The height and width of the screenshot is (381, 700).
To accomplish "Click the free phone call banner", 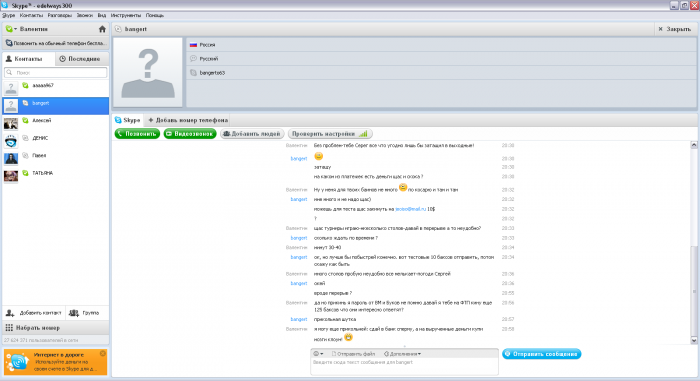I will tap(56, 43).
